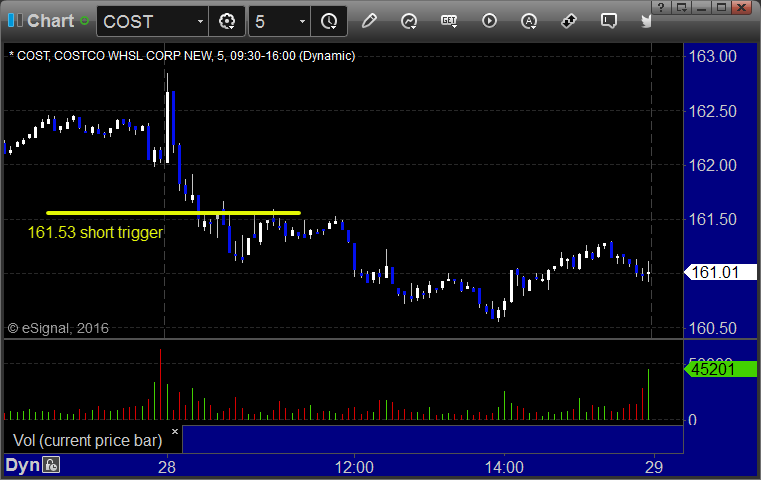The image size is (761, 480).
Task: Toggle the Dyn scaling label
Action: pos(22,465)
